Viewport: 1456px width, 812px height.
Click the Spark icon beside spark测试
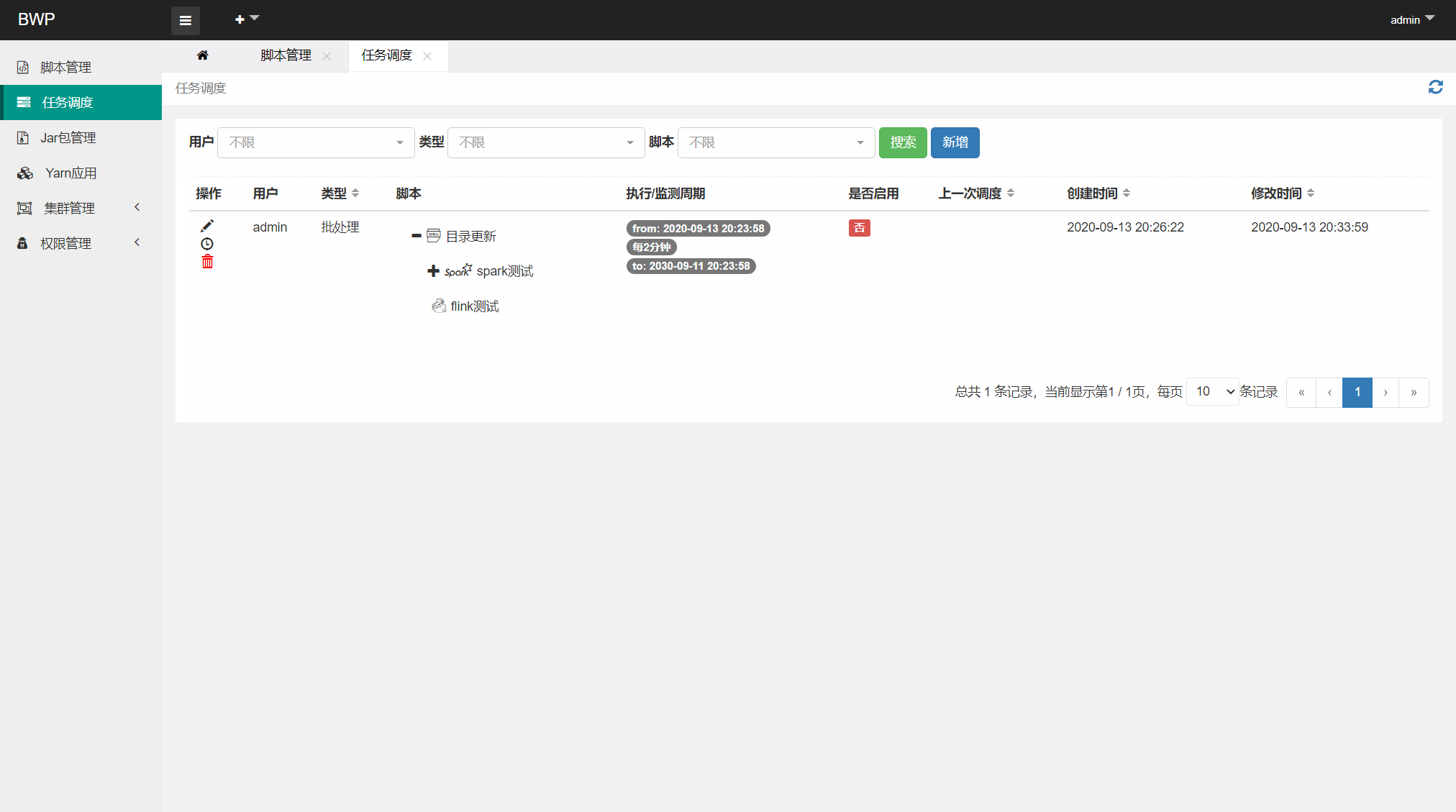pos(458,271)
